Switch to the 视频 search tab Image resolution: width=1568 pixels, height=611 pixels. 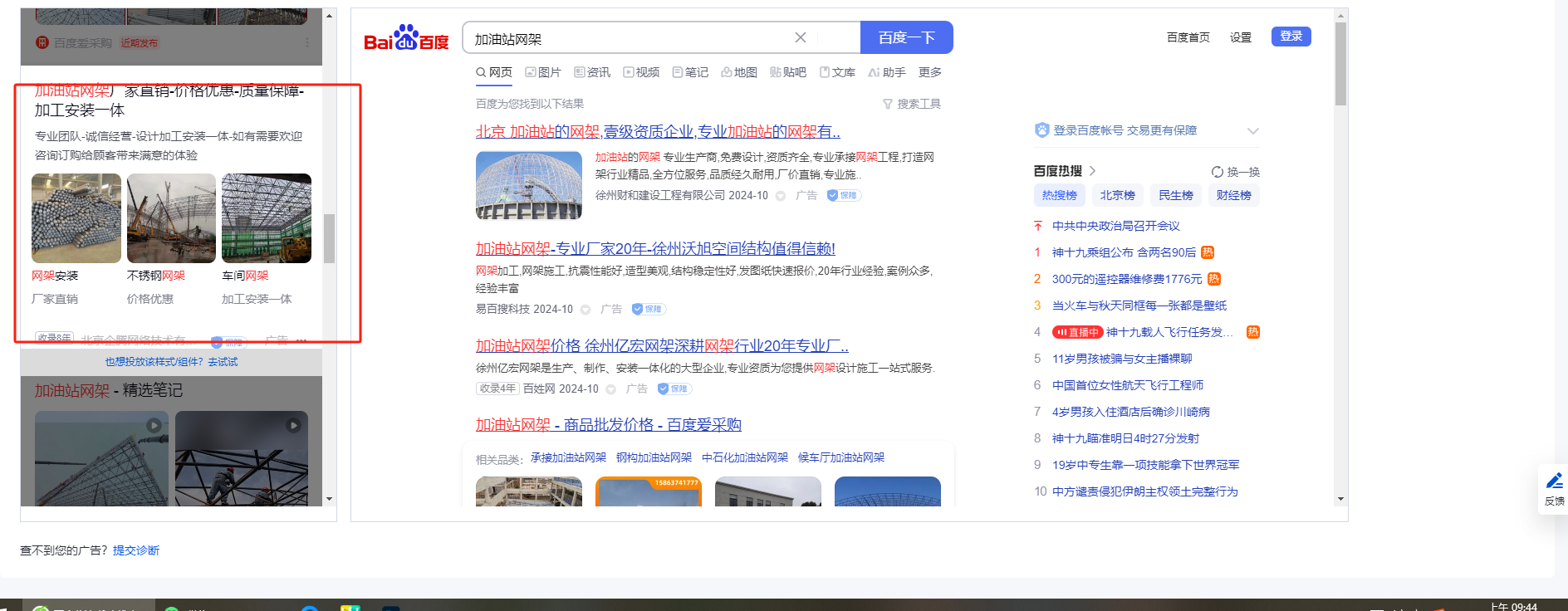[641, 72]
